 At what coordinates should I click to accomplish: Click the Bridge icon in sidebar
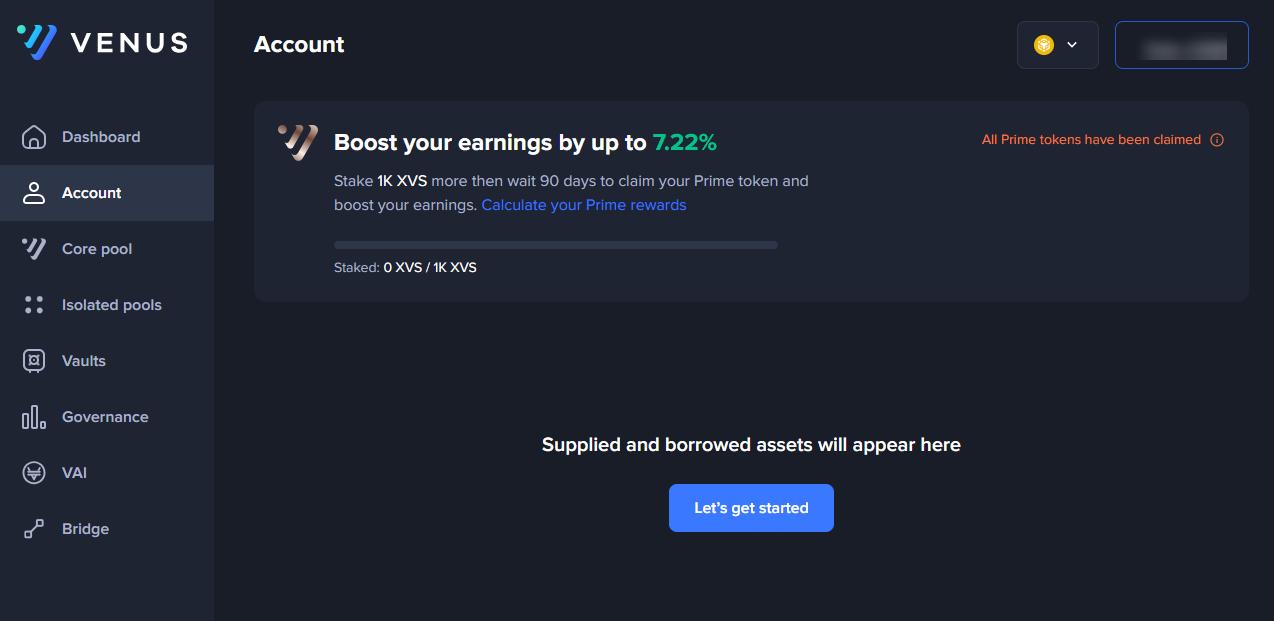(x=34, y=529)
